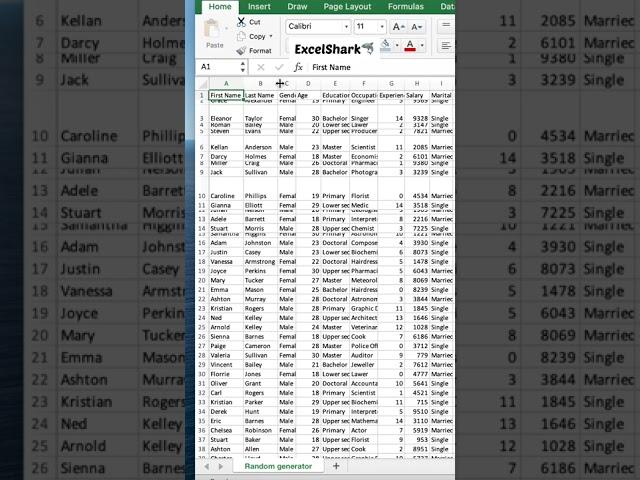Viewport: 640px width, 480px height.
Task: Open the Insert ribbon tab
Action: (x=259, y=7)
